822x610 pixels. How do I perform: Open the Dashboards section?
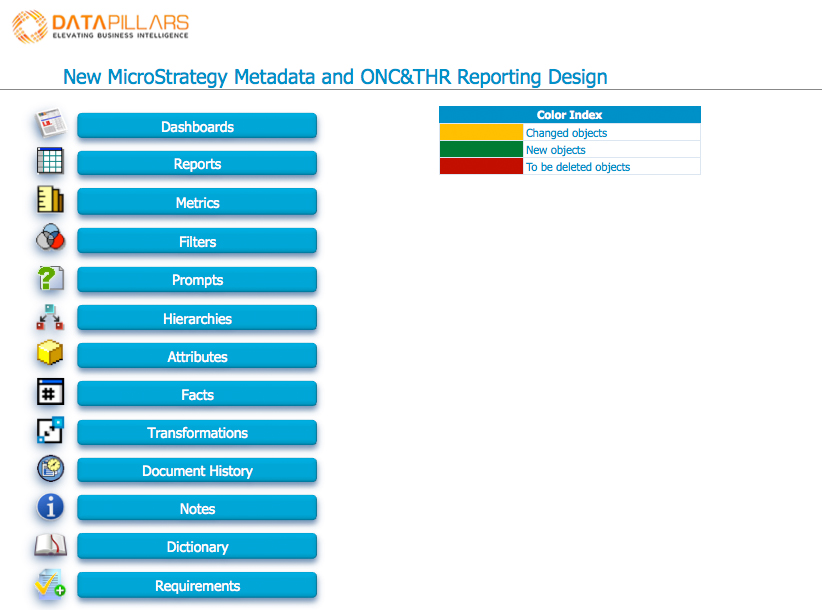[197, 126]
